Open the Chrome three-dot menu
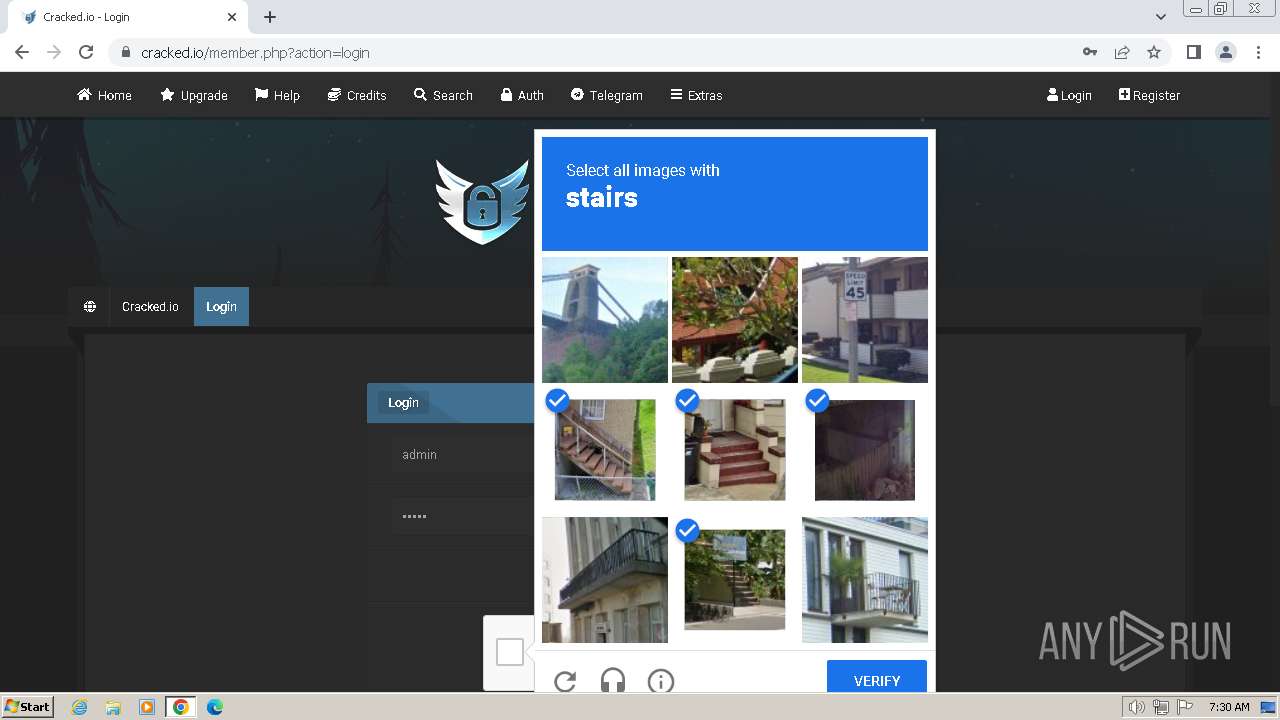This screenshot has width=1280, height=720. (1258, 52)
